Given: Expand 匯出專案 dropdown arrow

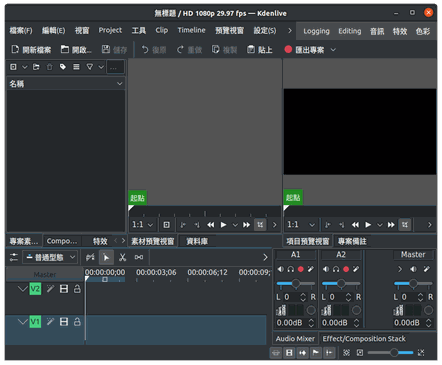Looking at the screenshot, I should [x=333, y=50].
